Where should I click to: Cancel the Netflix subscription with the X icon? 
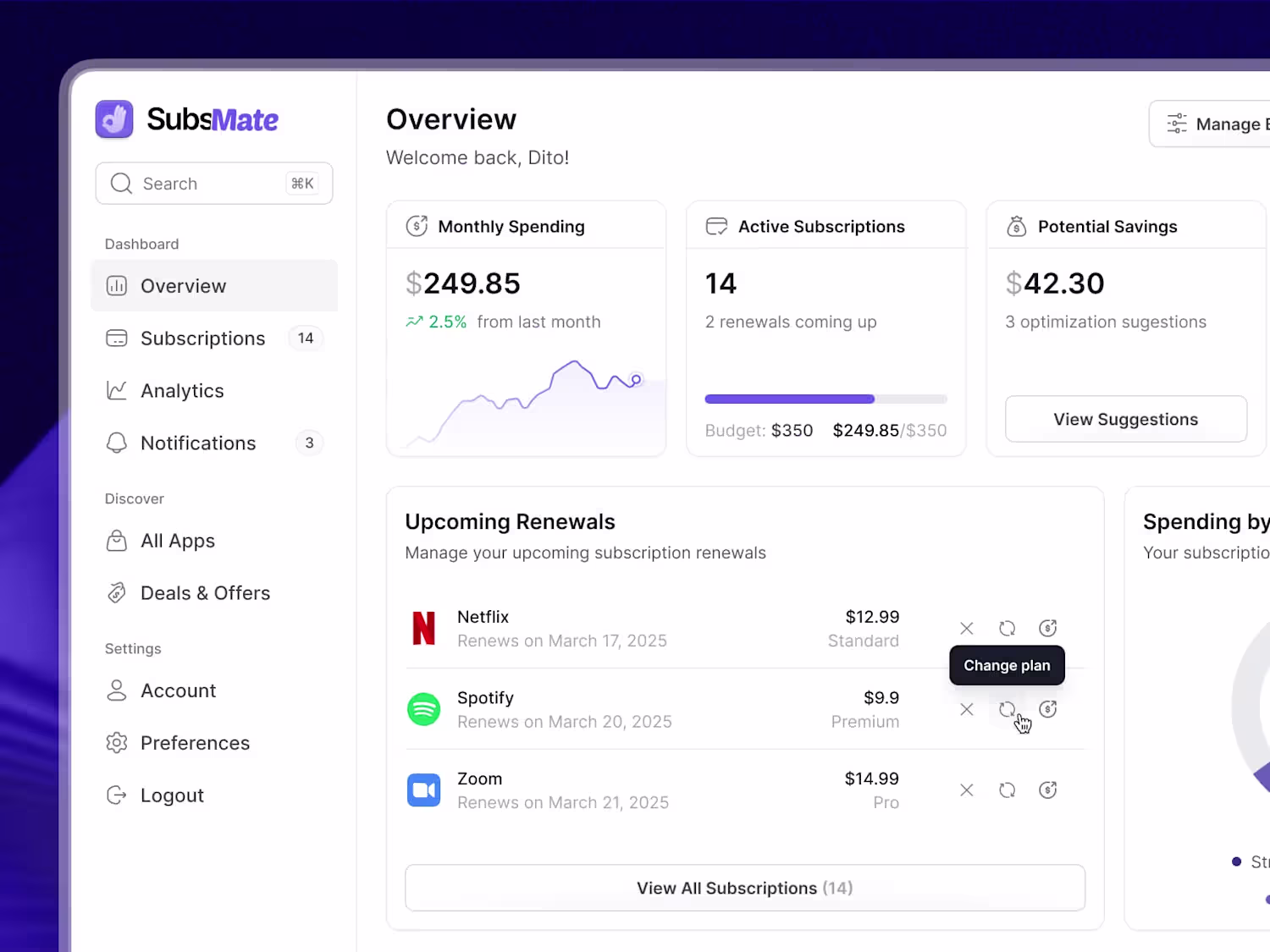pos(967,628)
